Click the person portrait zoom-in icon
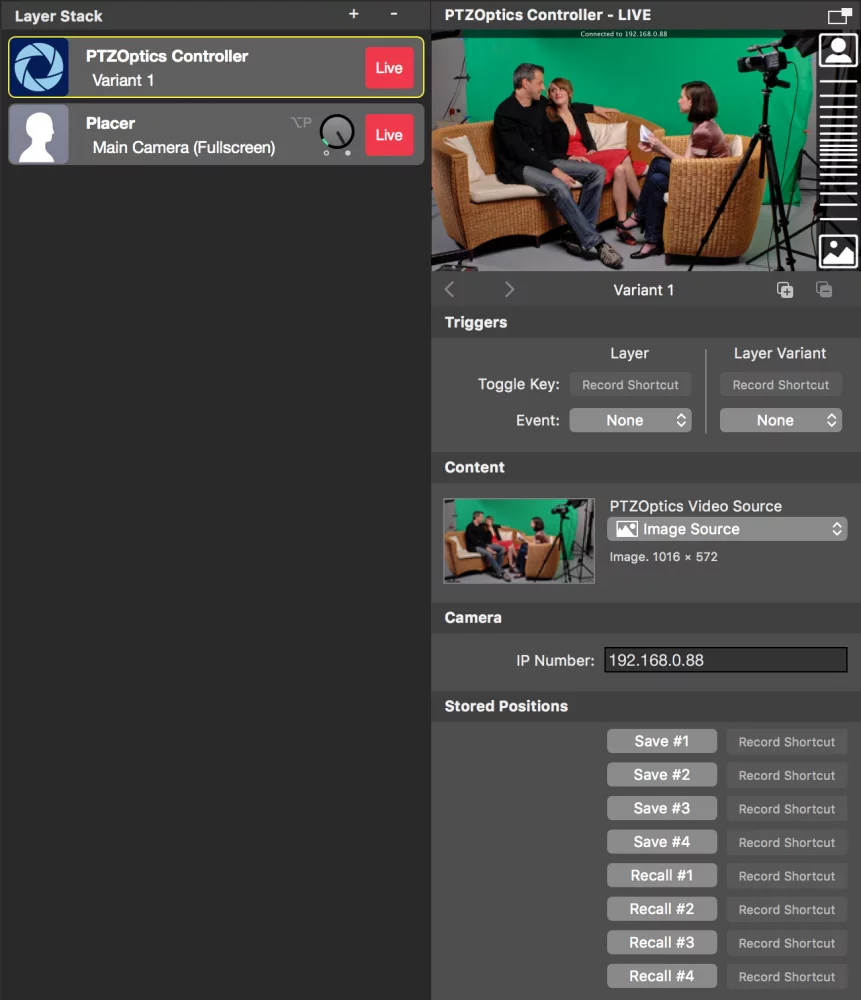Screen dimensions: 861x1000 tap(838, 50)
